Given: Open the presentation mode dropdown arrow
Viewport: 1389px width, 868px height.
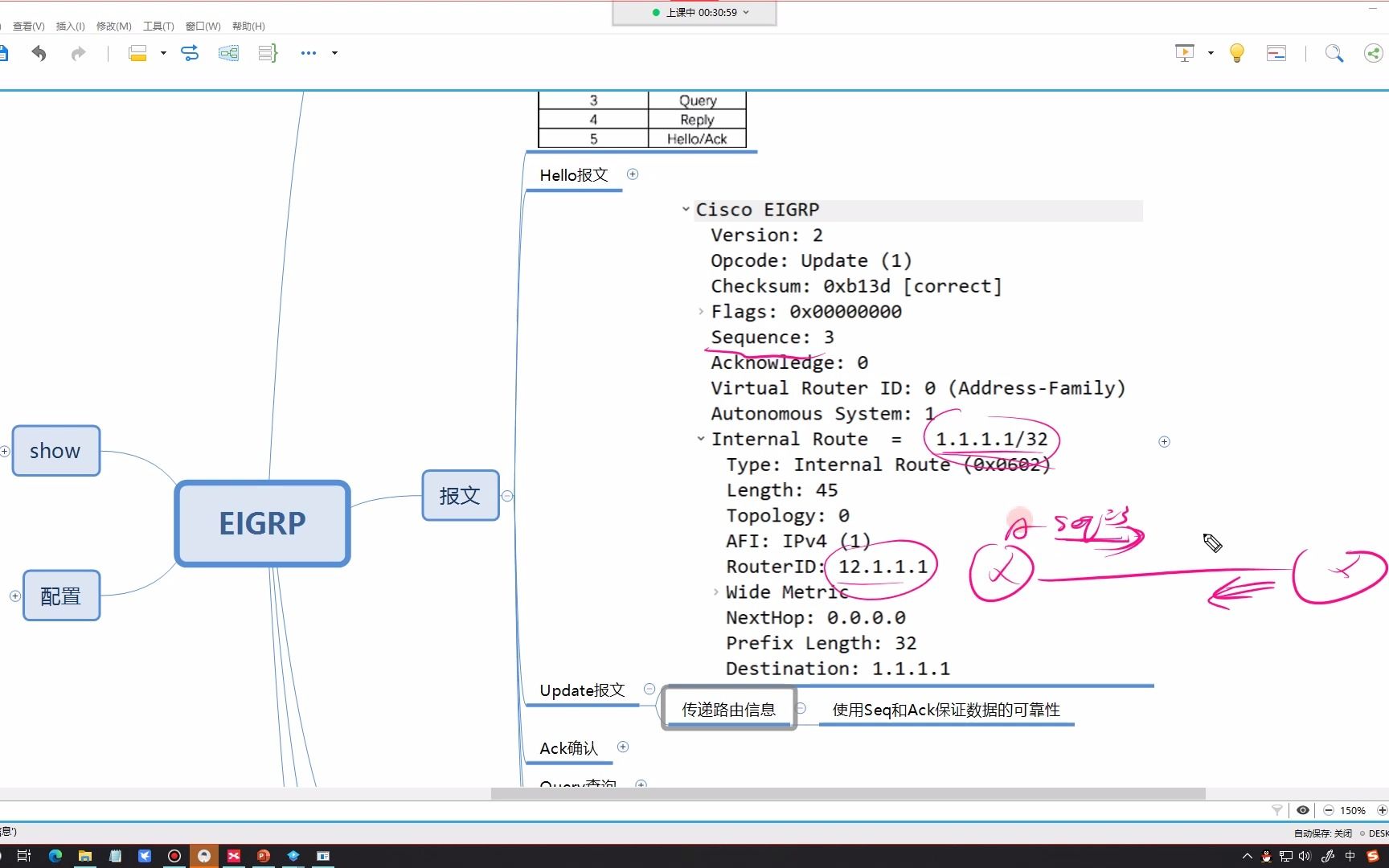Looking at the screenshot, I should (1211, 53).
